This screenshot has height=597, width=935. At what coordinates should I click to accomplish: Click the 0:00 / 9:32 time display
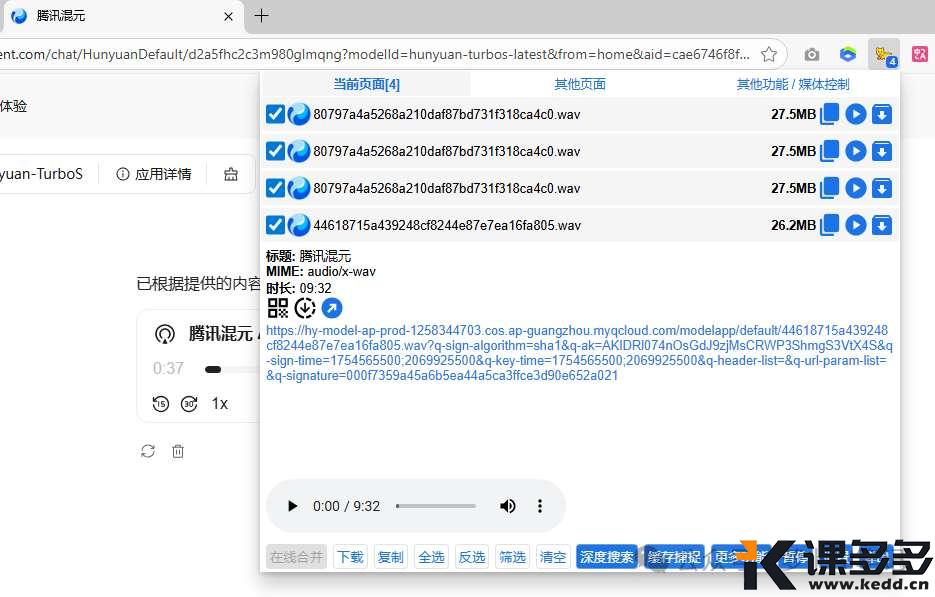tap(346, 506)
